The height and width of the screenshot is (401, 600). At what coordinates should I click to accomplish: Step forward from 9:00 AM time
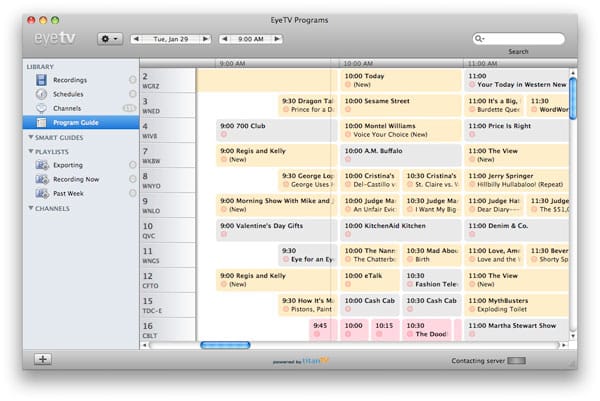[x=277, y=39]
